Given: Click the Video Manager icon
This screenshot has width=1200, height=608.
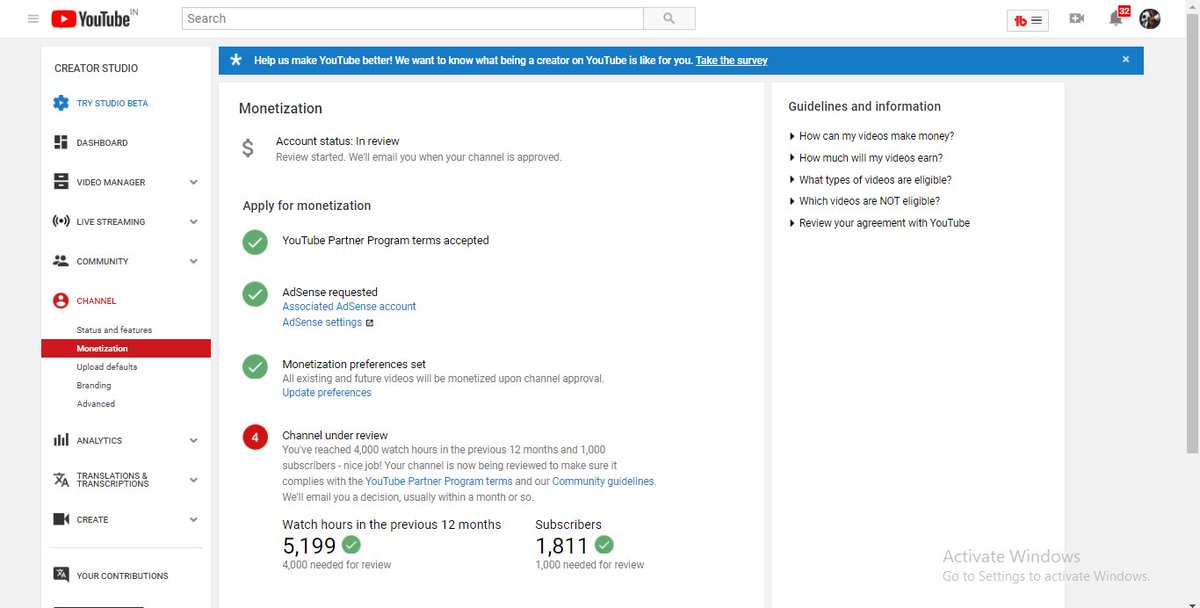Looking at the screenshot, I should click(61, 182).
